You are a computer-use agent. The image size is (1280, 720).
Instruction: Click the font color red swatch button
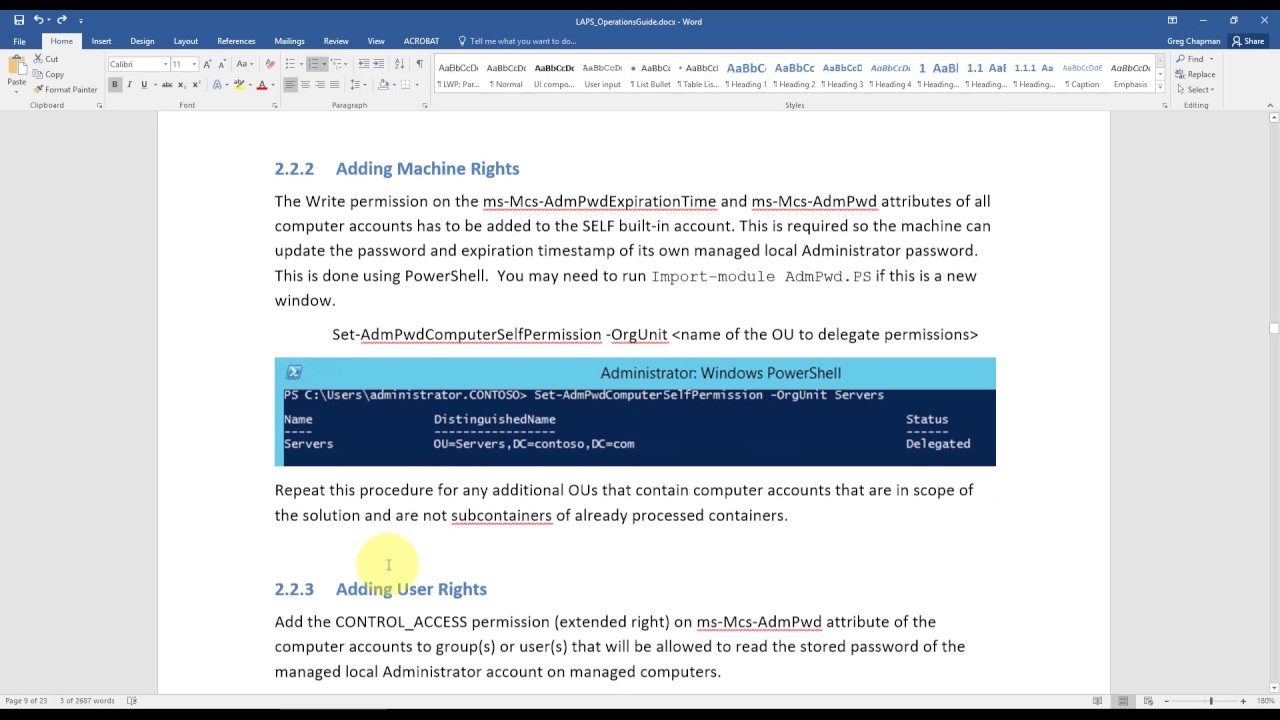[262, 85]
